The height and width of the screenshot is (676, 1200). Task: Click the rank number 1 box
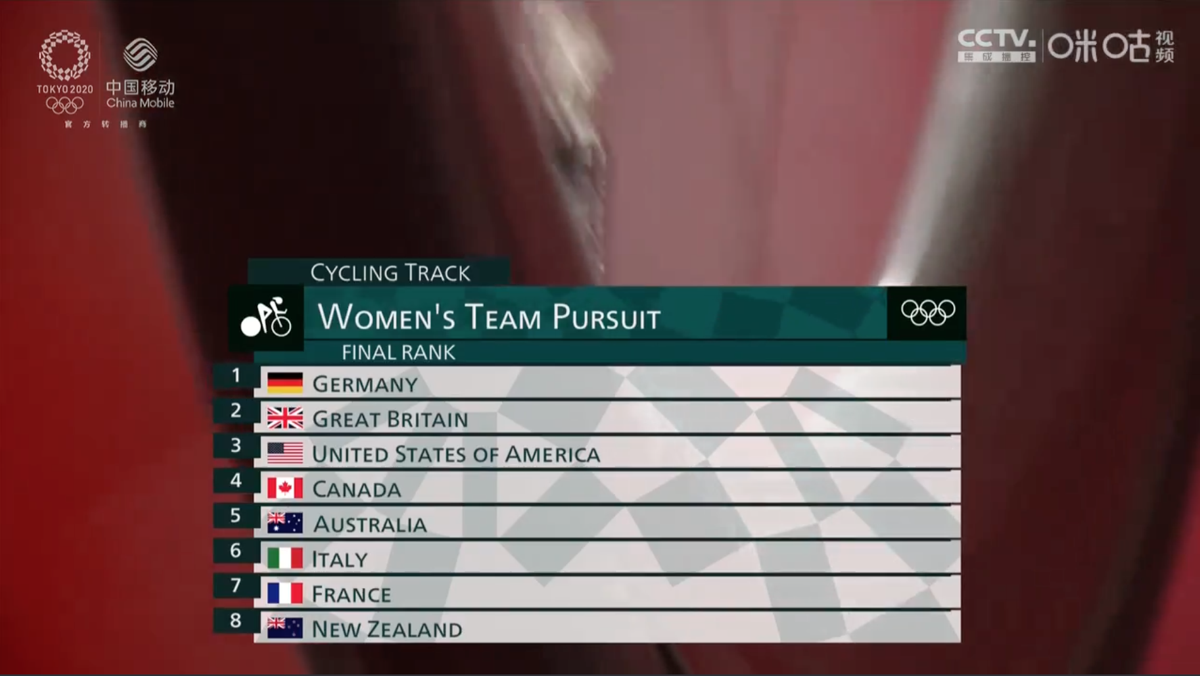[x=236, y=376]
